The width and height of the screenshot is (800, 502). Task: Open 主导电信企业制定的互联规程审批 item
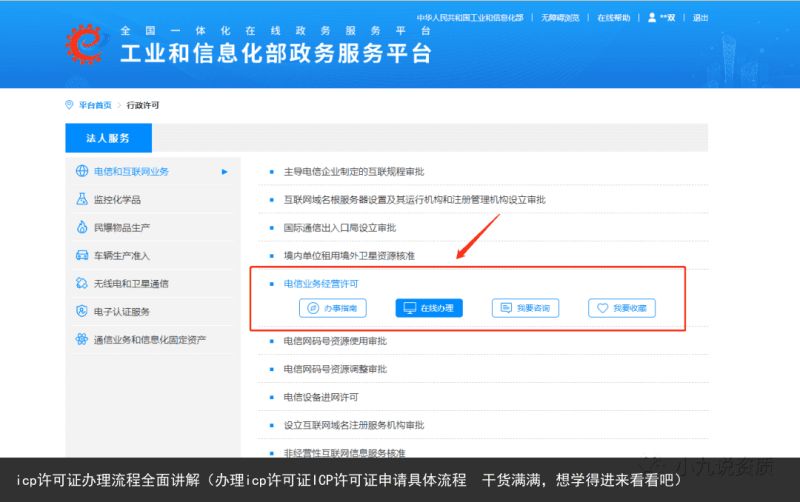tap(354, 171)
